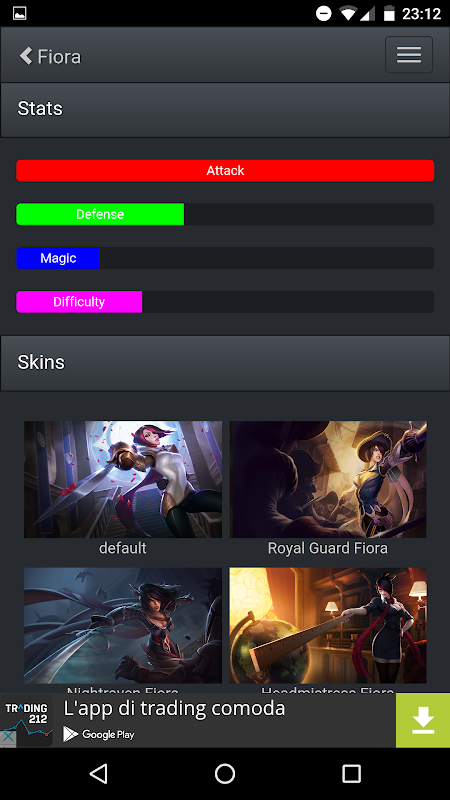Tap the back chevron beside Fiora
Image resolution: width=450 pixels, height=800 pixels.
pos(26,55)
